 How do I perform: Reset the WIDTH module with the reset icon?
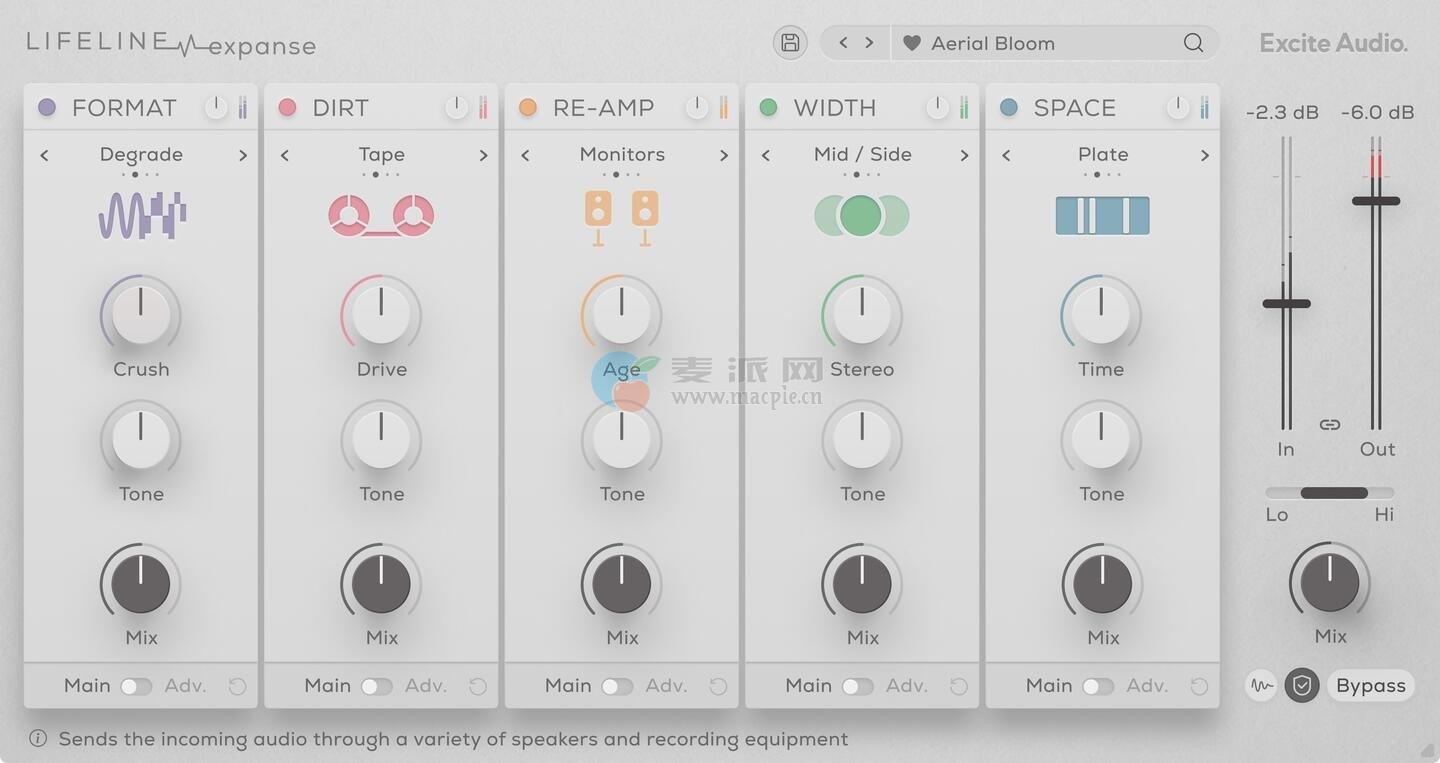[x=959, y=686]
